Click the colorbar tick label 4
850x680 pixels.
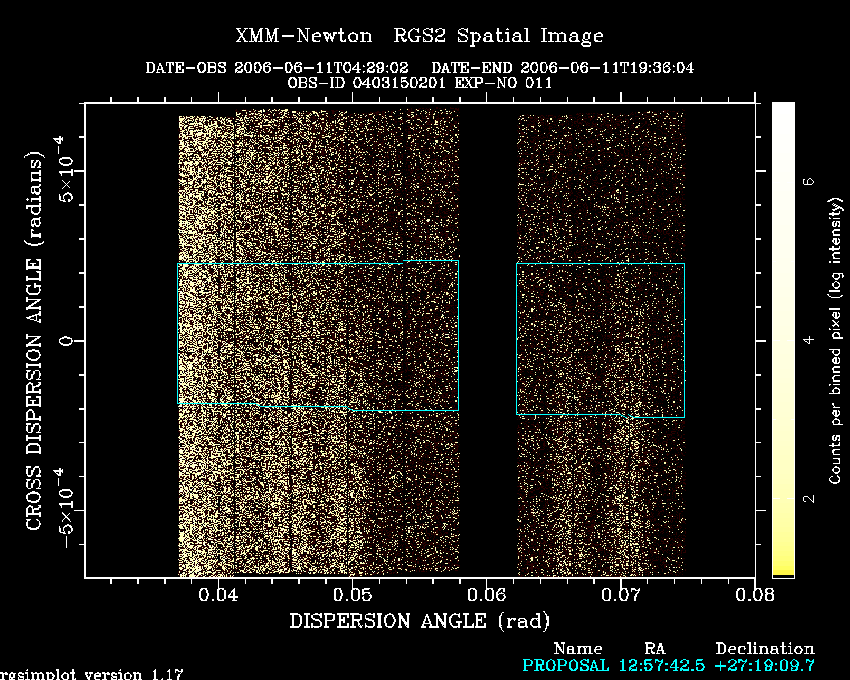tap(809, 340)
